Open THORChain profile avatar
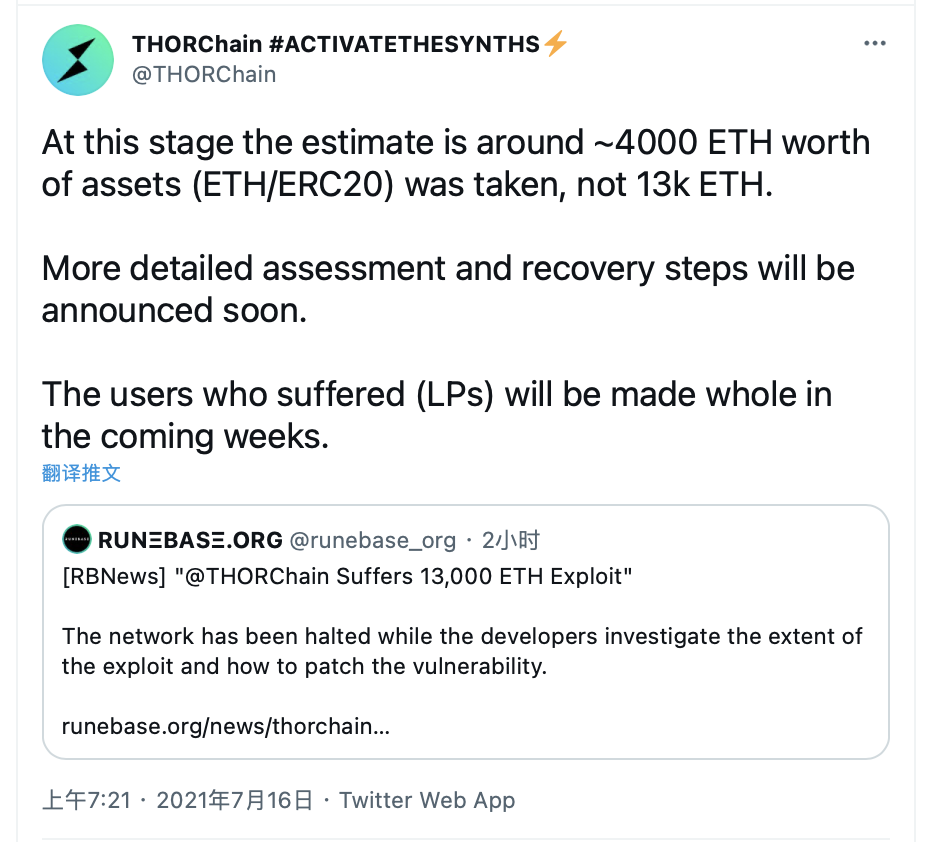This screenshot has width=928, height=842. click(x=78, y=59)
